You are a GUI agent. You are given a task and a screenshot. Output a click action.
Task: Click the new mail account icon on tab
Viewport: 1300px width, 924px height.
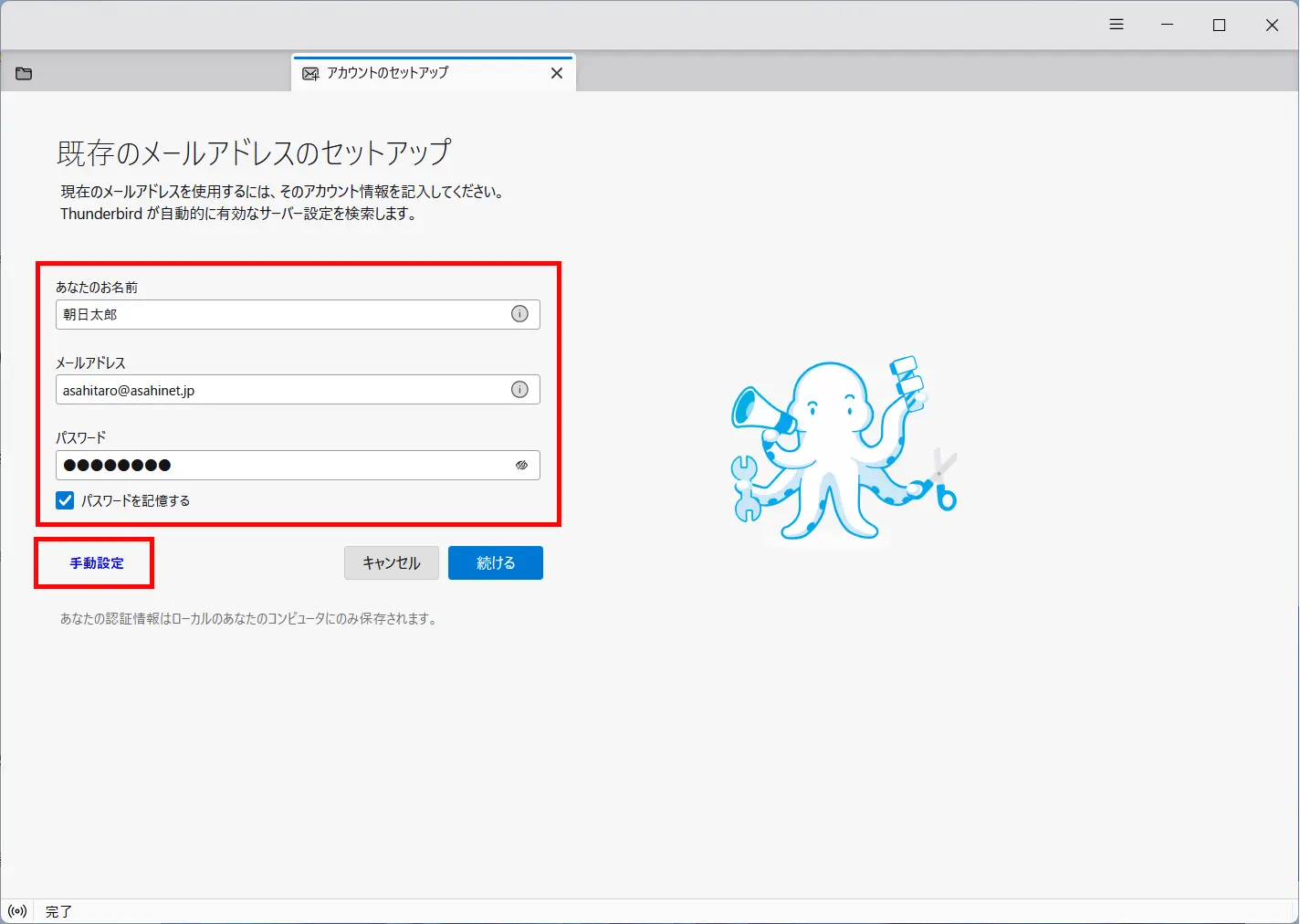(310, 73)
